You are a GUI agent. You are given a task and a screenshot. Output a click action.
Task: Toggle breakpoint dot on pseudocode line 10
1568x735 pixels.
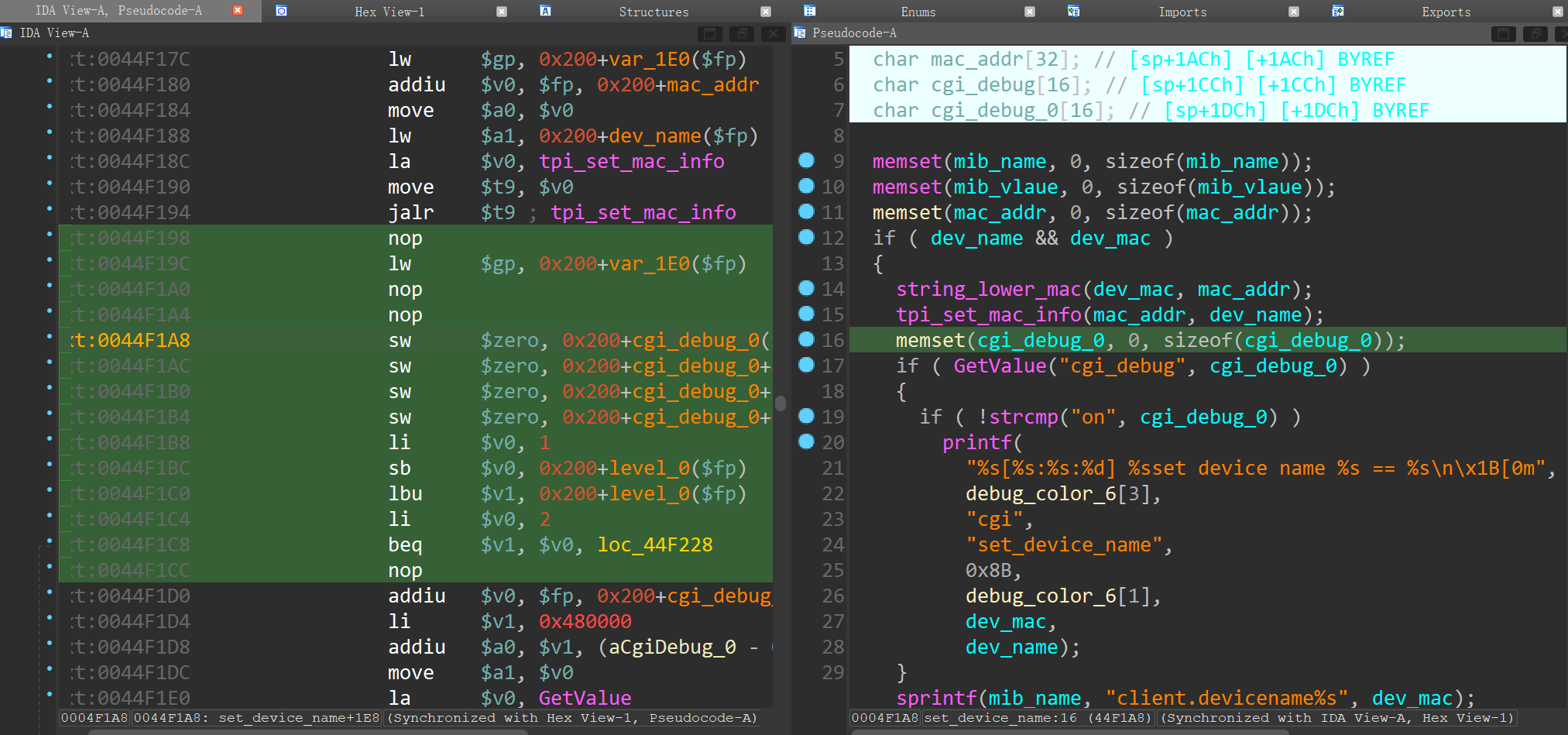click(806, 186)
